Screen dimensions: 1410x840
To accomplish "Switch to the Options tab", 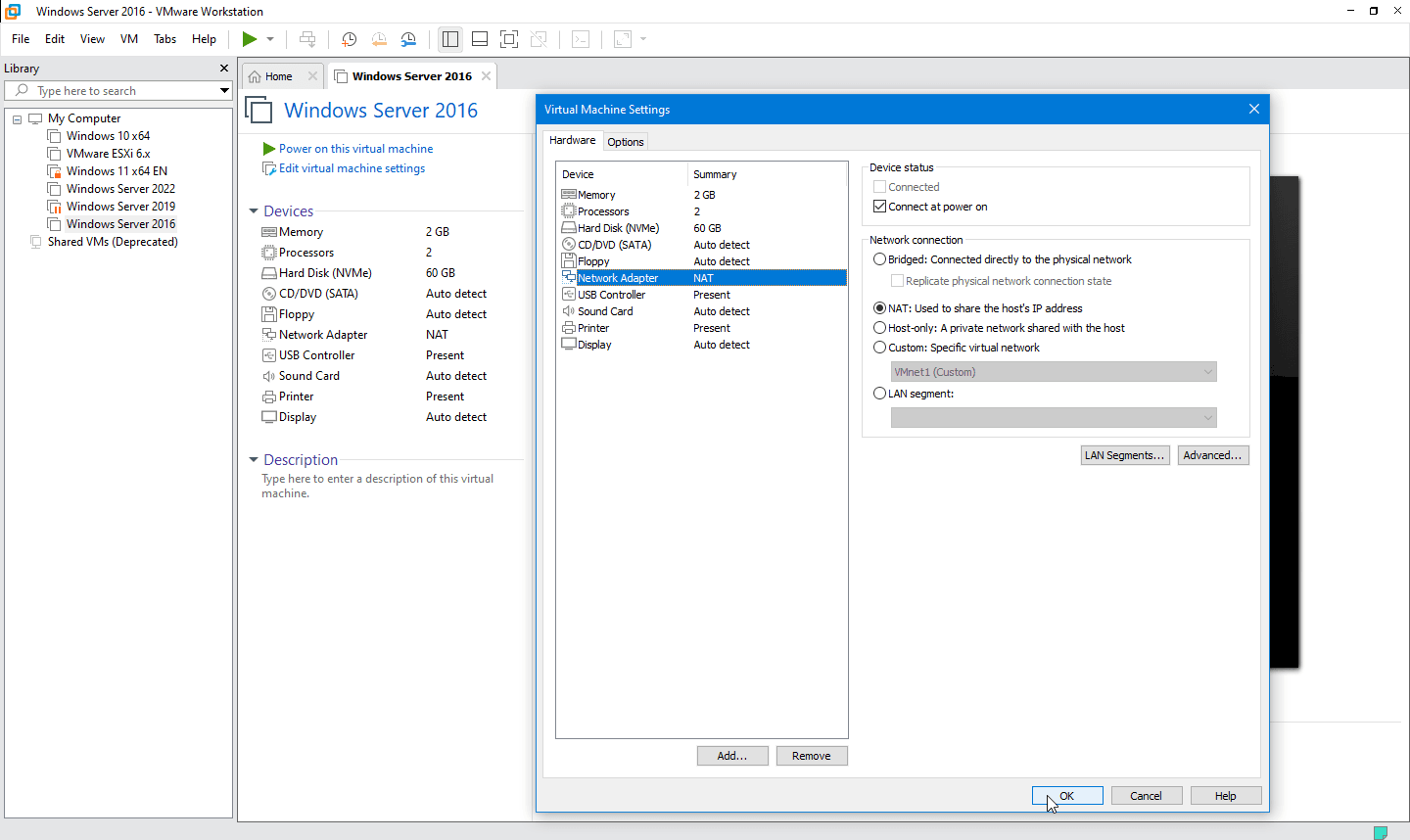I will (626, 142).
